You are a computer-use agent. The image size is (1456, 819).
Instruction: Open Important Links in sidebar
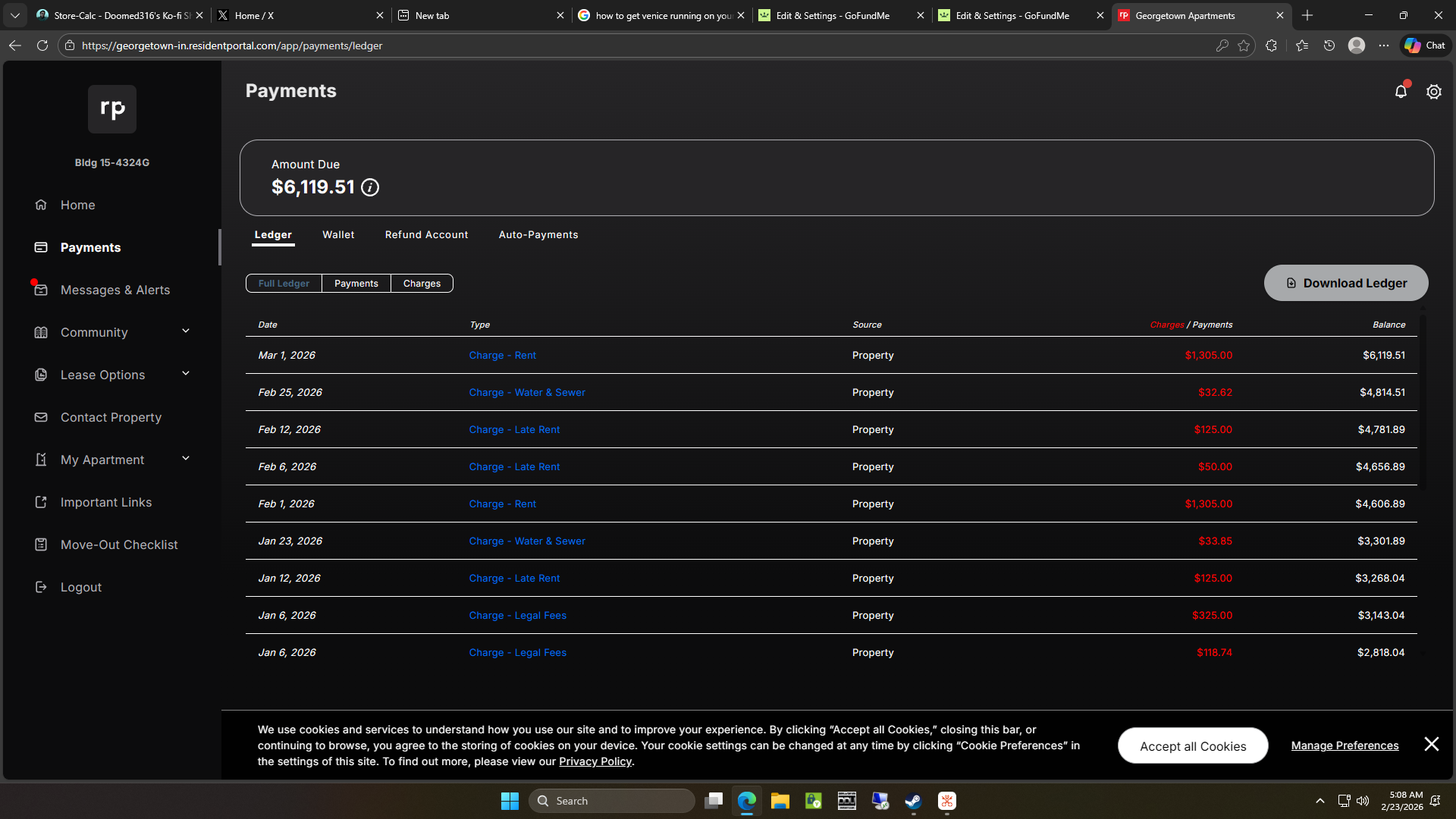pyautogui.click(x=106, y=502)
